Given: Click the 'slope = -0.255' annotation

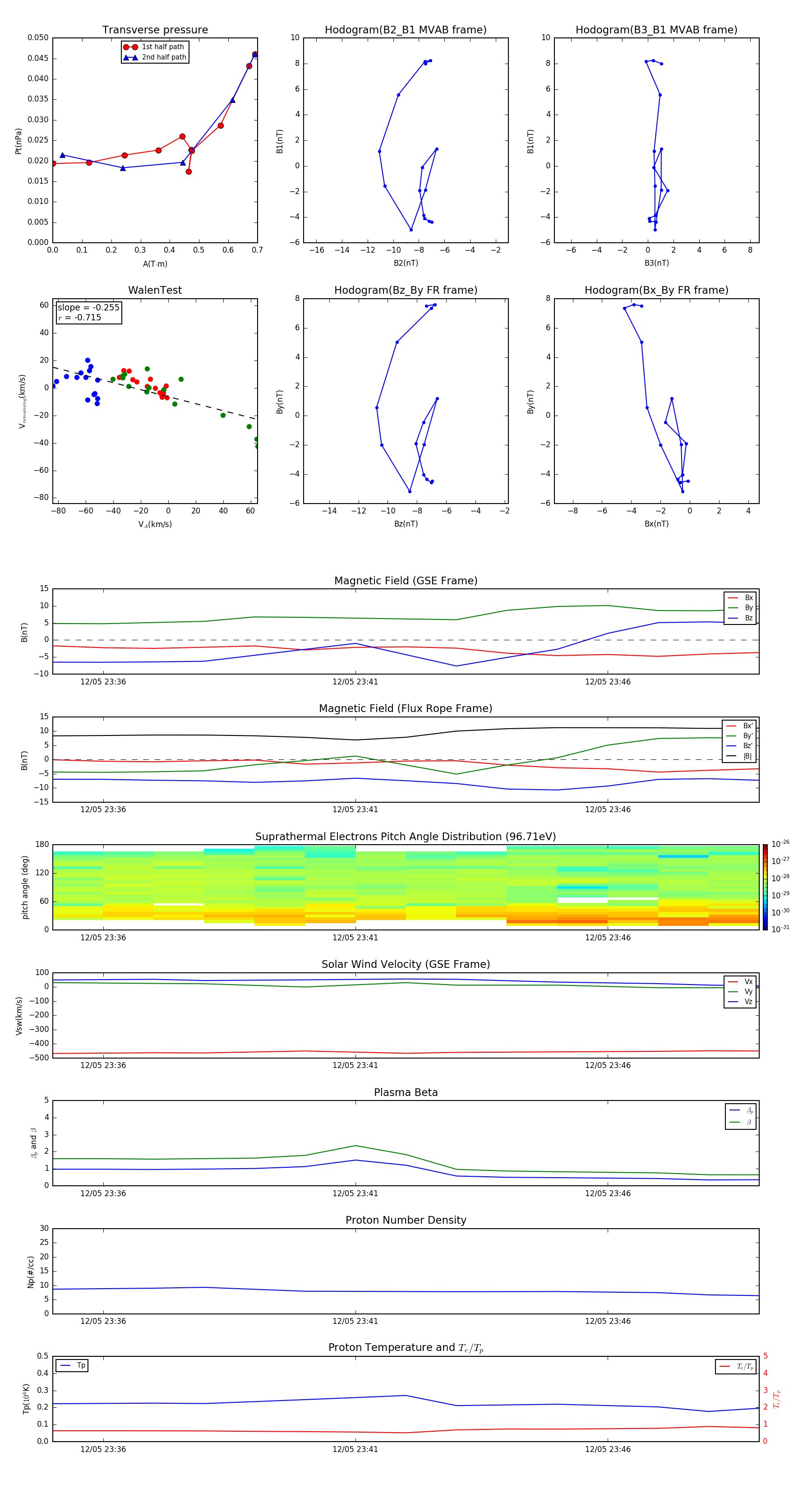Looking at the screenshot, I should (88, 308).
